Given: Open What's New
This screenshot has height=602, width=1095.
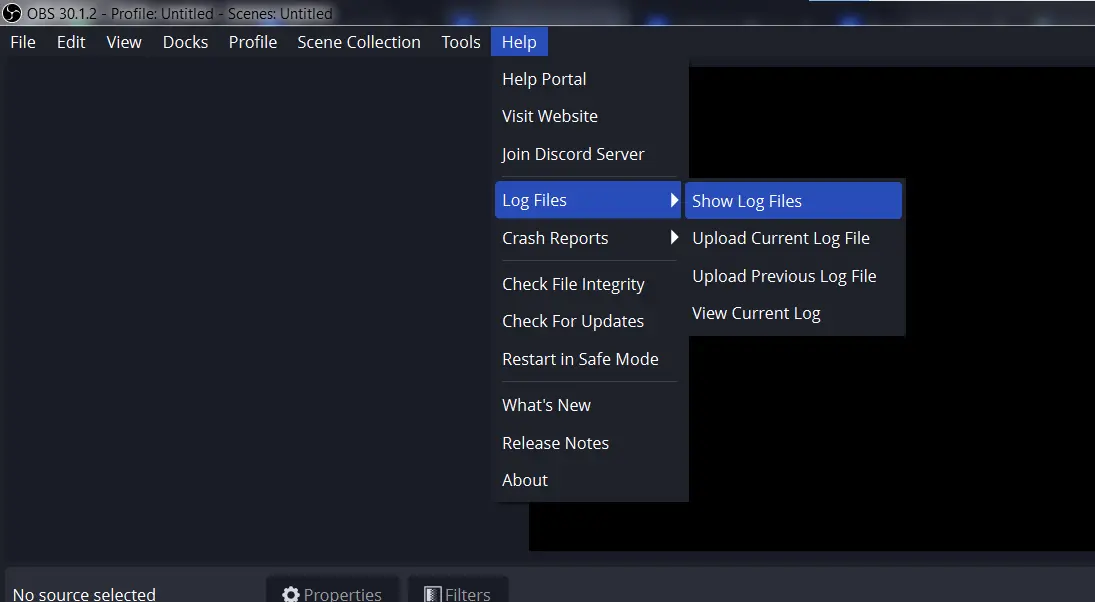Looking at the screenshot, I should coord(588,405).
